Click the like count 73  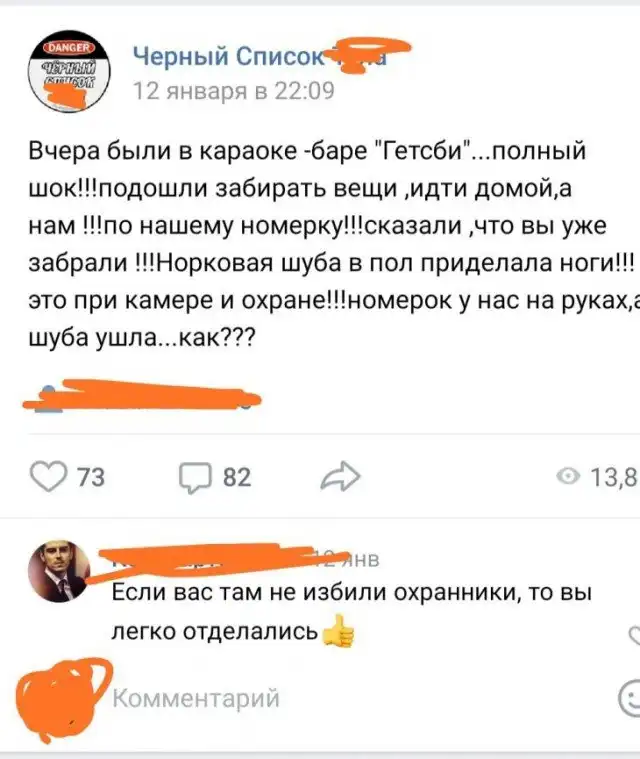point(91,477)
